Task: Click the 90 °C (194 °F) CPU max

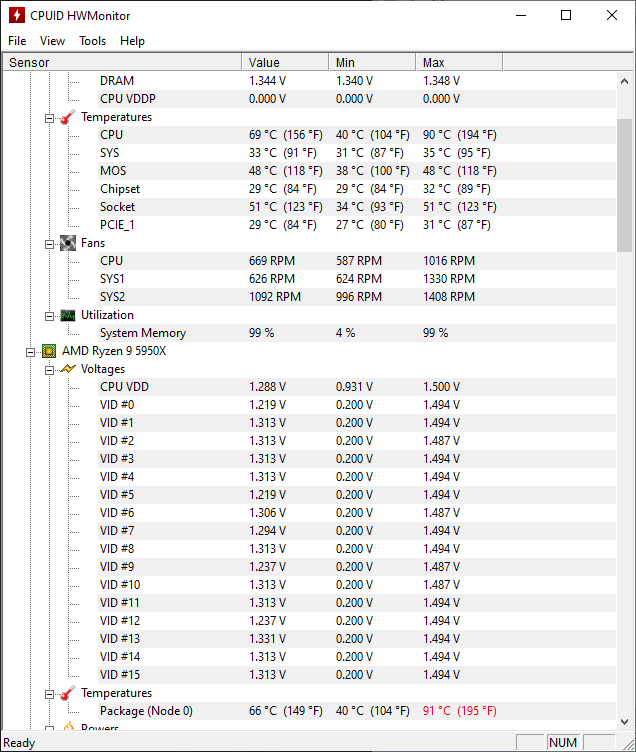Action: point(459,135)
